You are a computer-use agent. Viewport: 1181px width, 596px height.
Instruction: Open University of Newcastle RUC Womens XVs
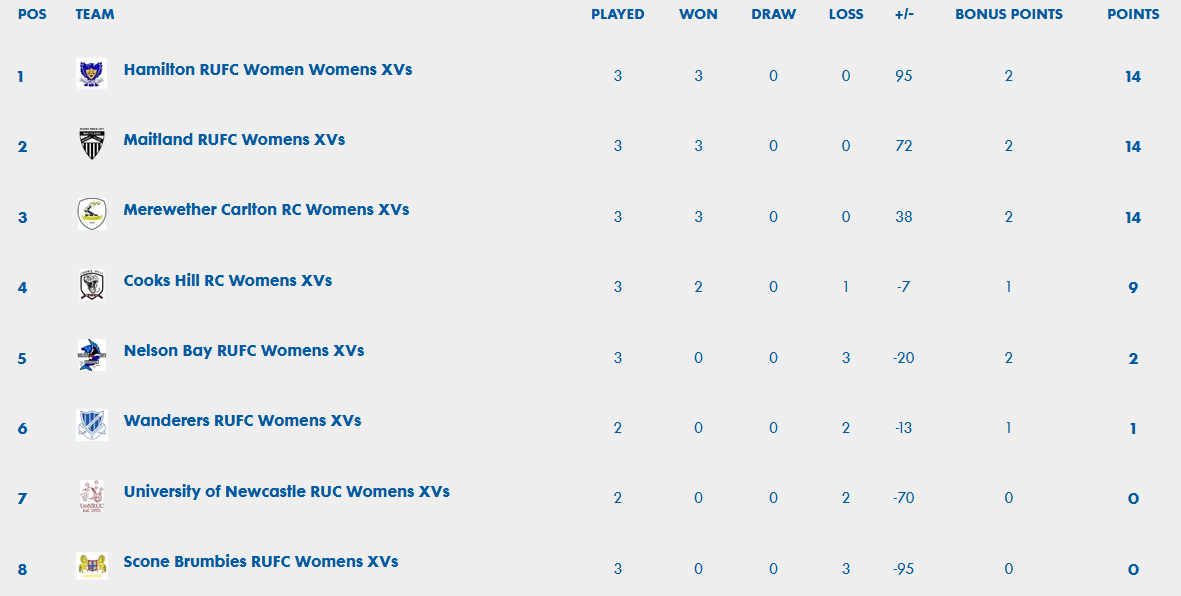[286, 491]
